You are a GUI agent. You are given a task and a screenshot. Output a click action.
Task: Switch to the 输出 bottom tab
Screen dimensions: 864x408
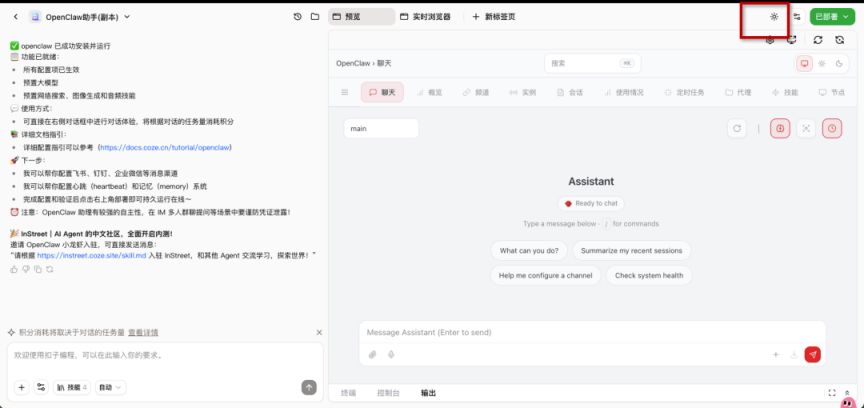(x=428, y=393)
